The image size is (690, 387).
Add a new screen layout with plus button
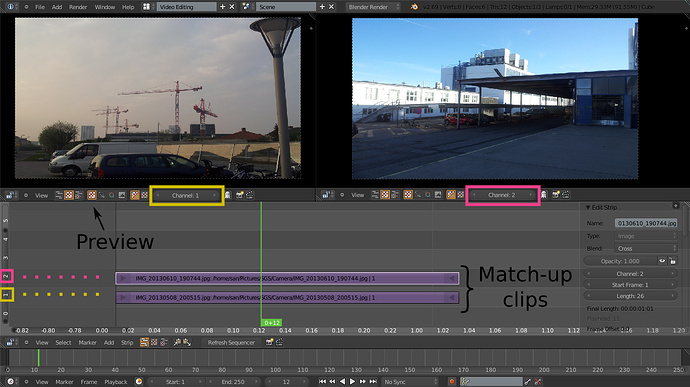[222, 7]
